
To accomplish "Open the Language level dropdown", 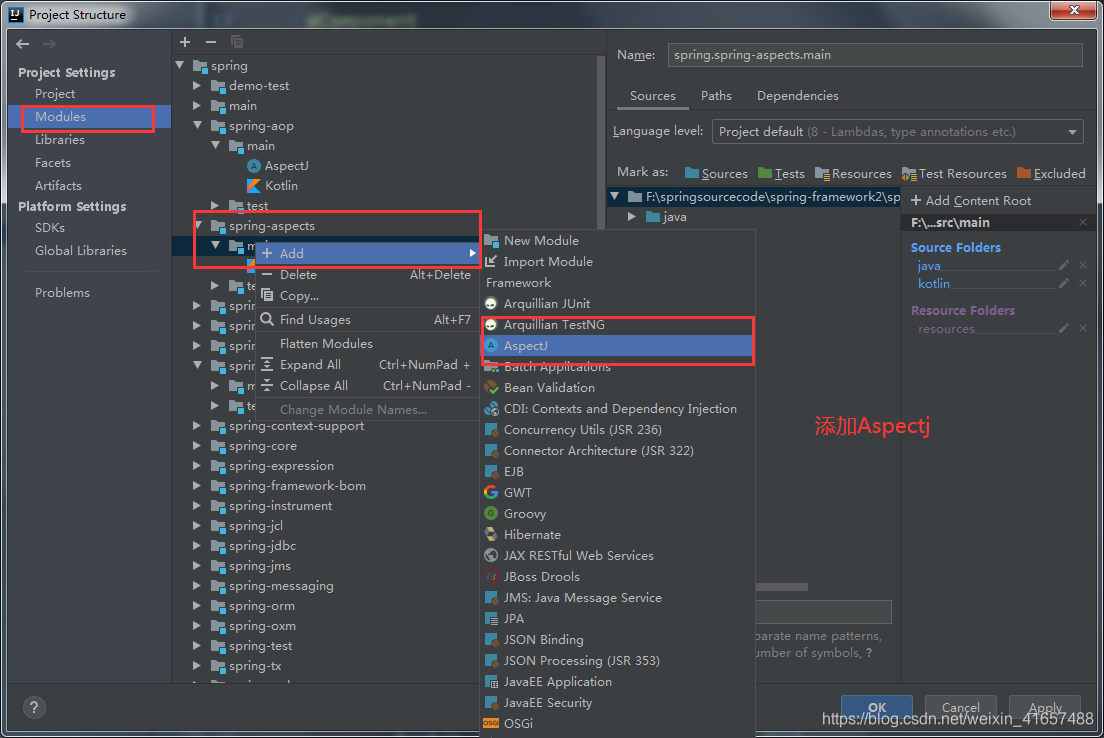I will click(897, 132).
